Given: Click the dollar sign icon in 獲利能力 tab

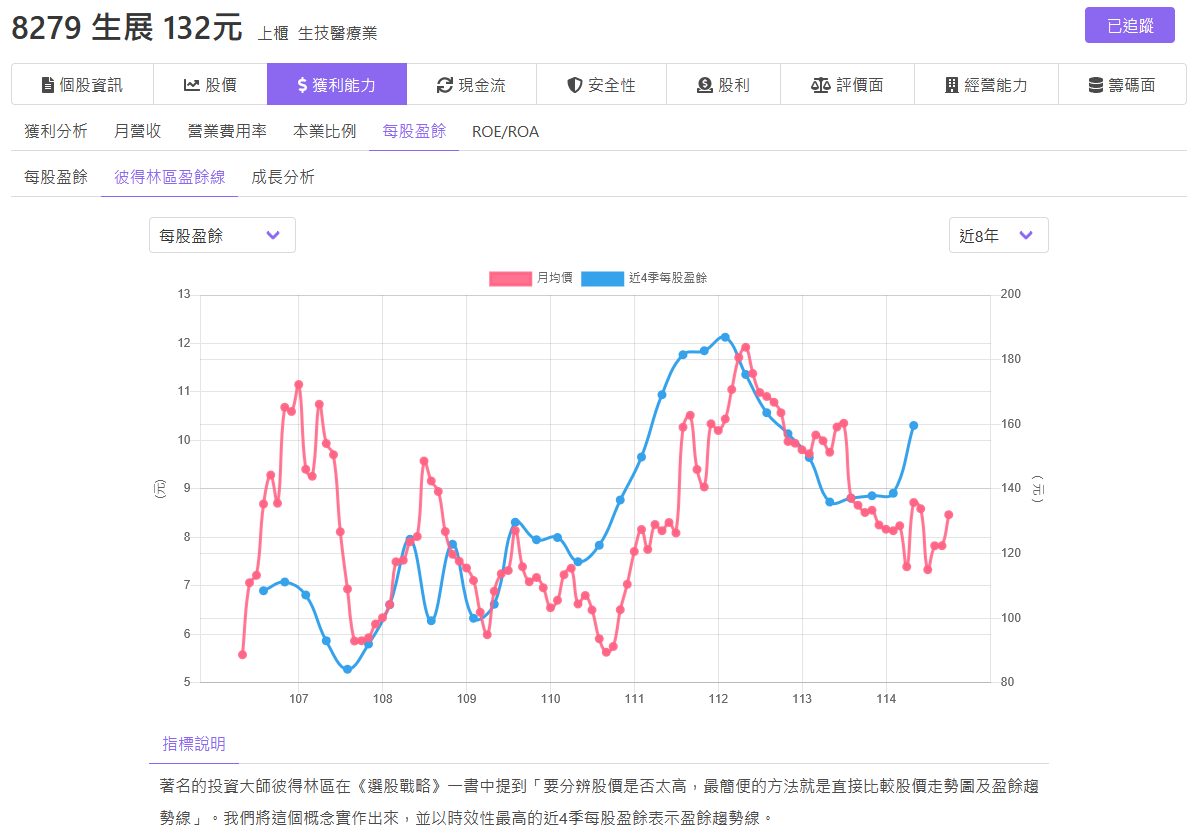Looking at the screenshot, I should [x=302, y=85].
